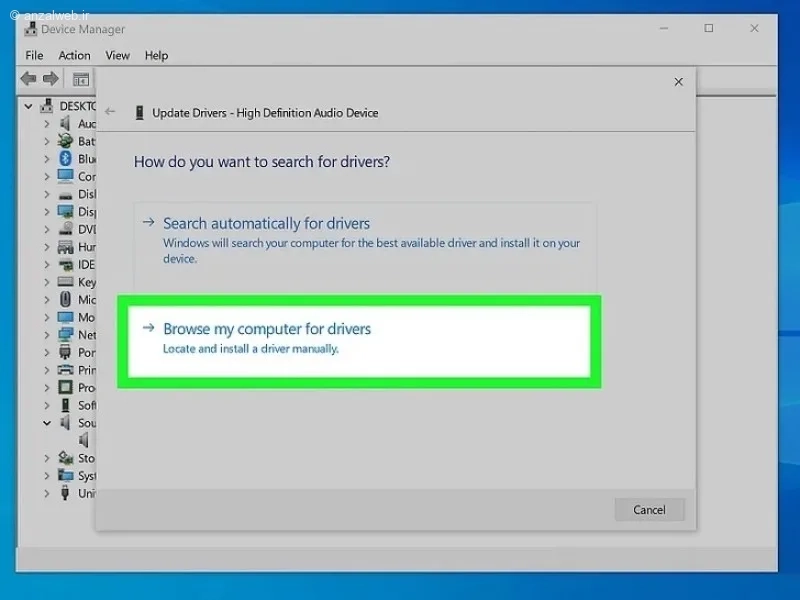The width and height of the screenshot is (800, 600).
Task: Open the Action menu
Action: pyautogui.click(x=74, y=55)
